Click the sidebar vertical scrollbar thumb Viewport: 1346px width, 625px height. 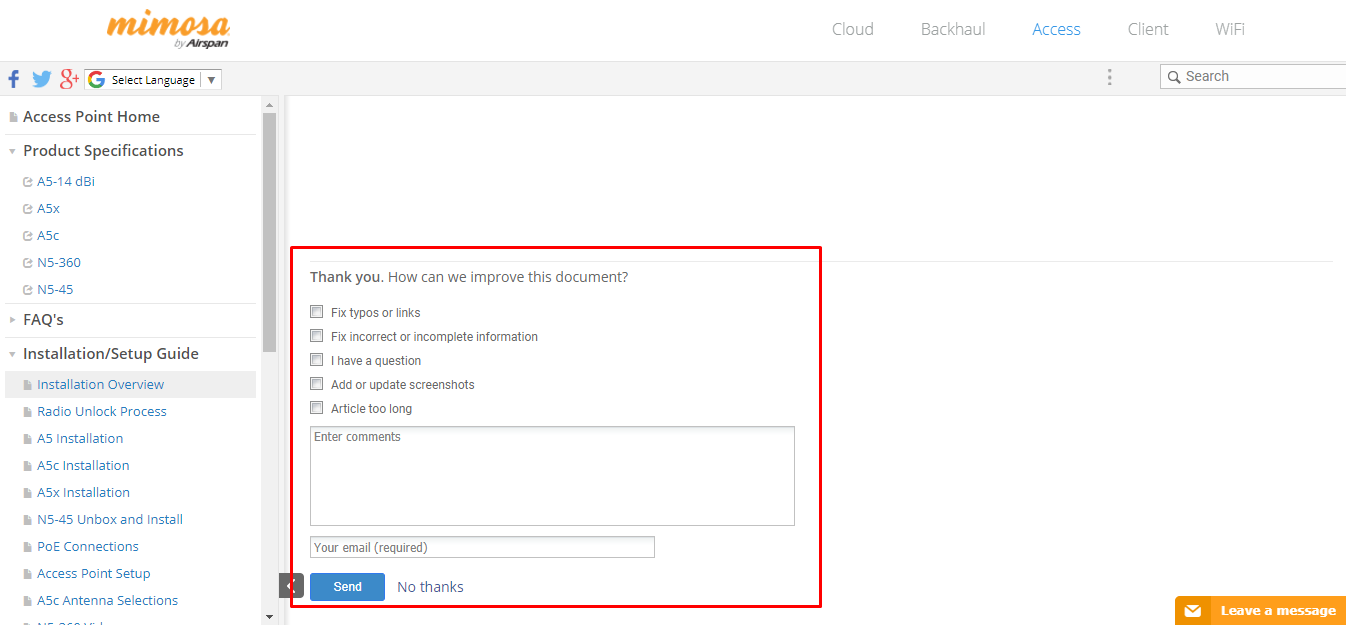point(269,230)
